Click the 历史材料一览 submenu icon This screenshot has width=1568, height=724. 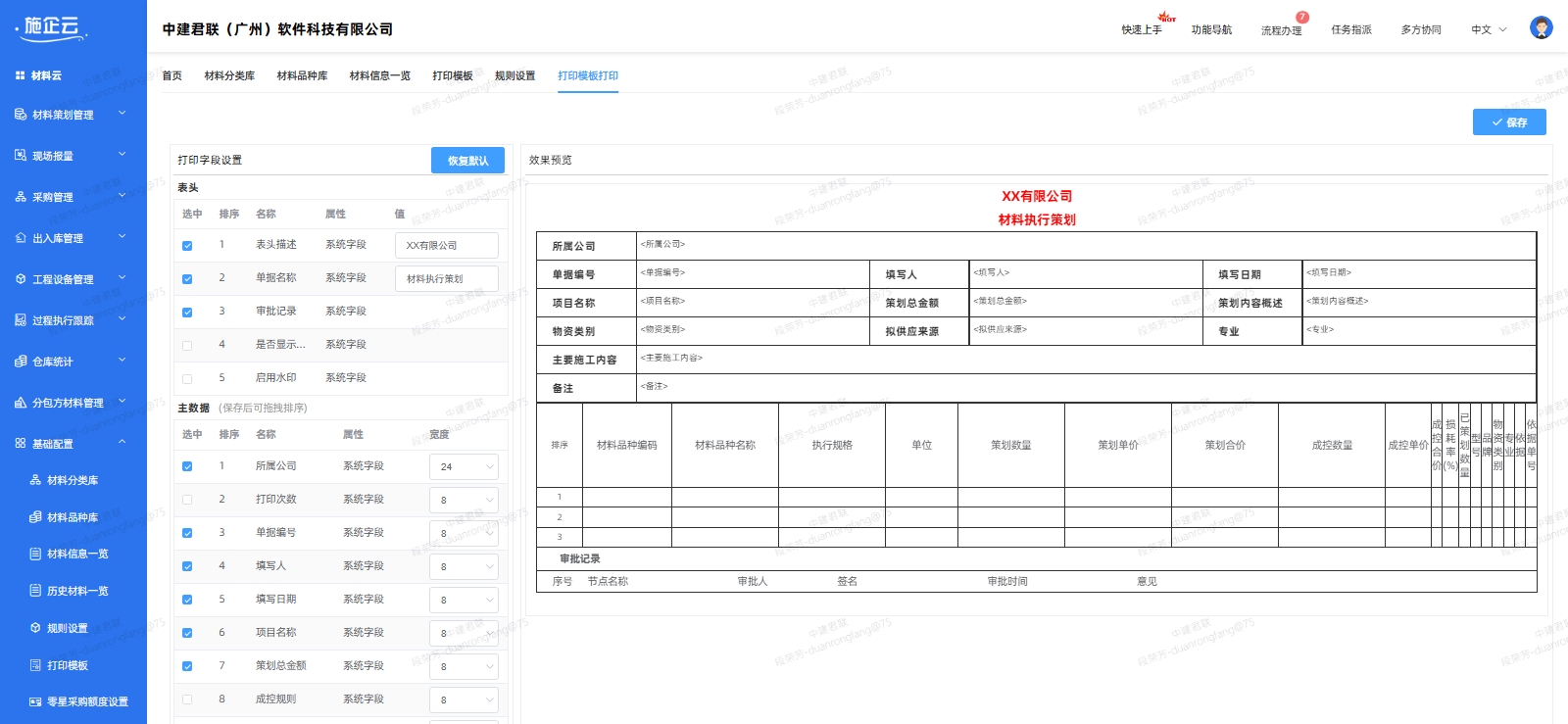click(35, 591)
